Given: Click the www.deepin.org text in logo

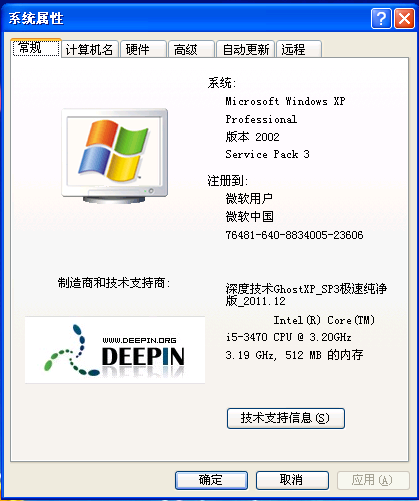Looking at the screenshot, I should (x=139, y=340).
